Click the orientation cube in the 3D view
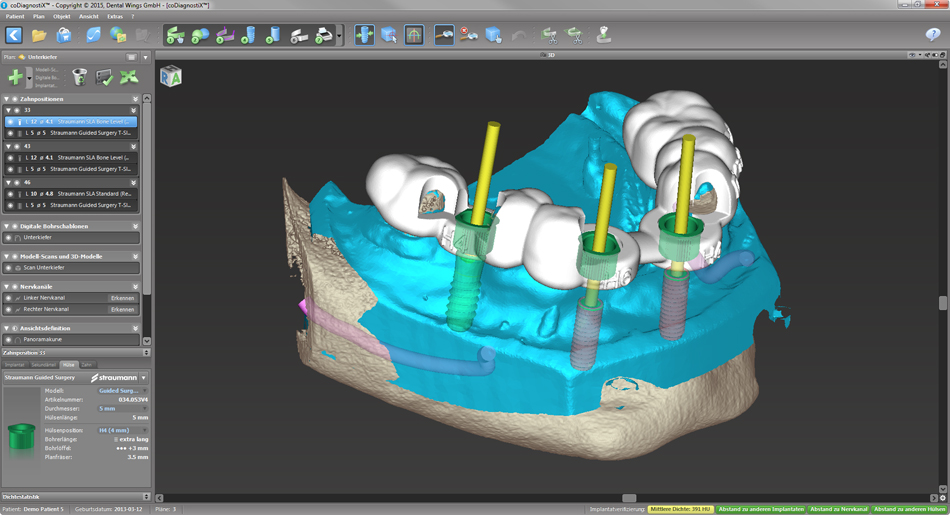Viewport: 950px width, 515px height. (171, 76)
